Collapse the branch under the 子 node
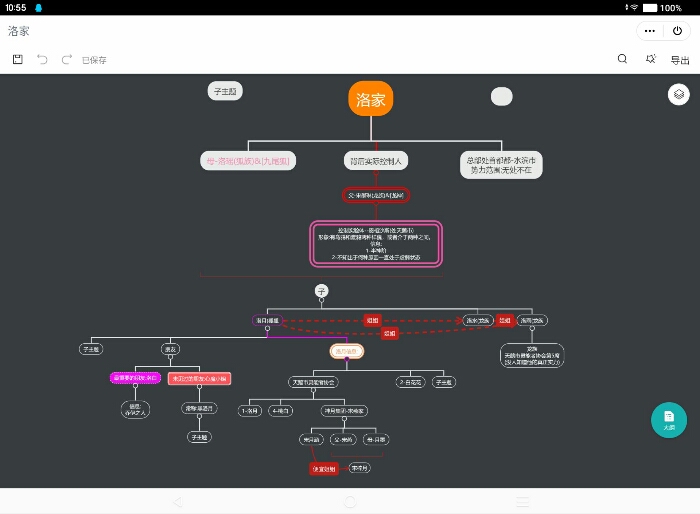700x514 pixels. (x=321, y=301)
